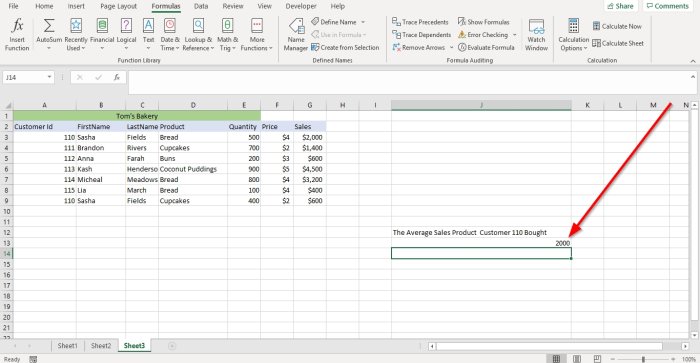
Task: Click Calculate Now
Action: coord(617,26)
